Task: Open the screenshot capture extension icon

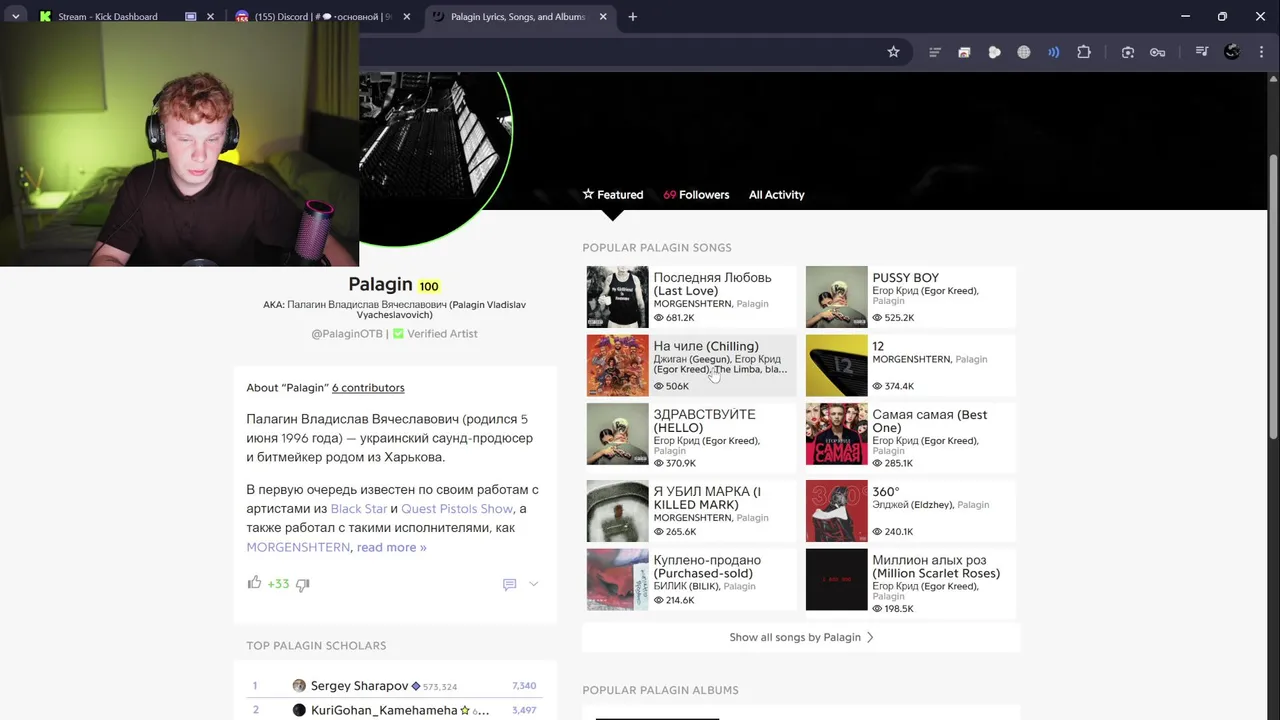Action: [x=1128, y=52]
